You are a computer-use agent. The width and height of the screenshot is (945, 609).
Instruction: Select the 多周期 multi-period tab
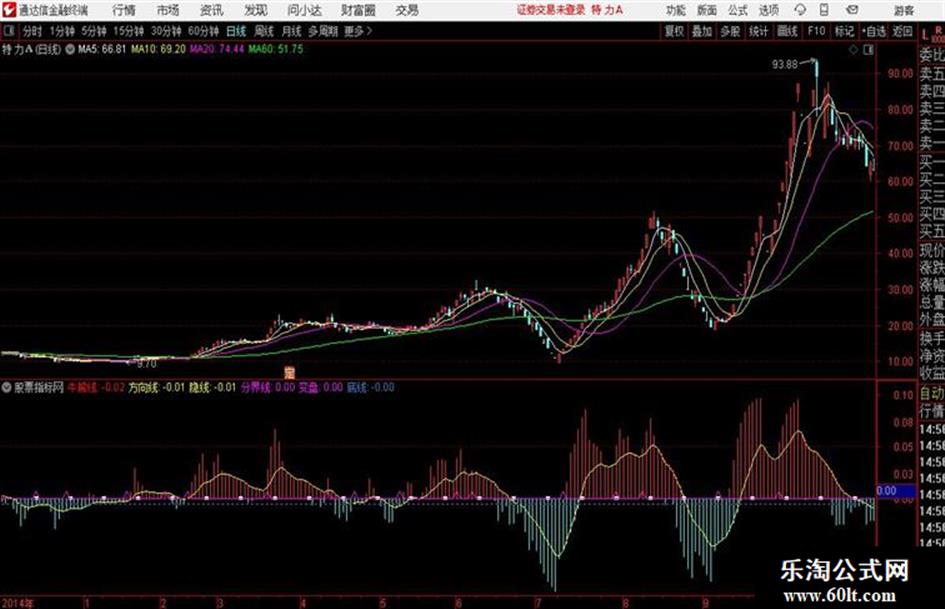click(322, 31)
